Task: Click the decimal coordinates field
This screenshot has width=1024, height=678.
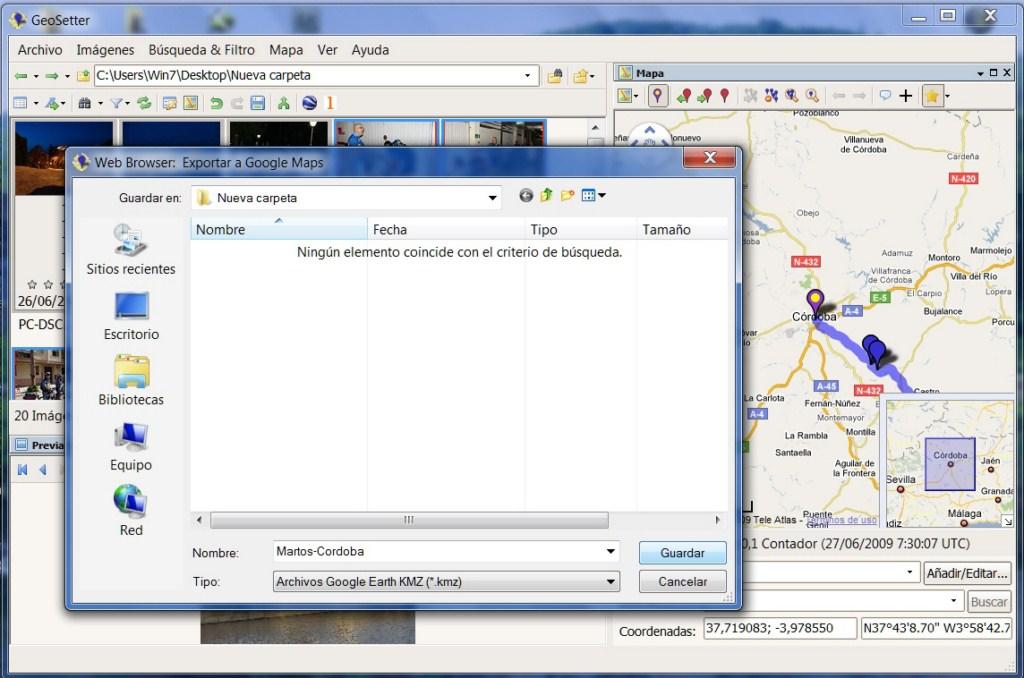Action: click(780, 628)
